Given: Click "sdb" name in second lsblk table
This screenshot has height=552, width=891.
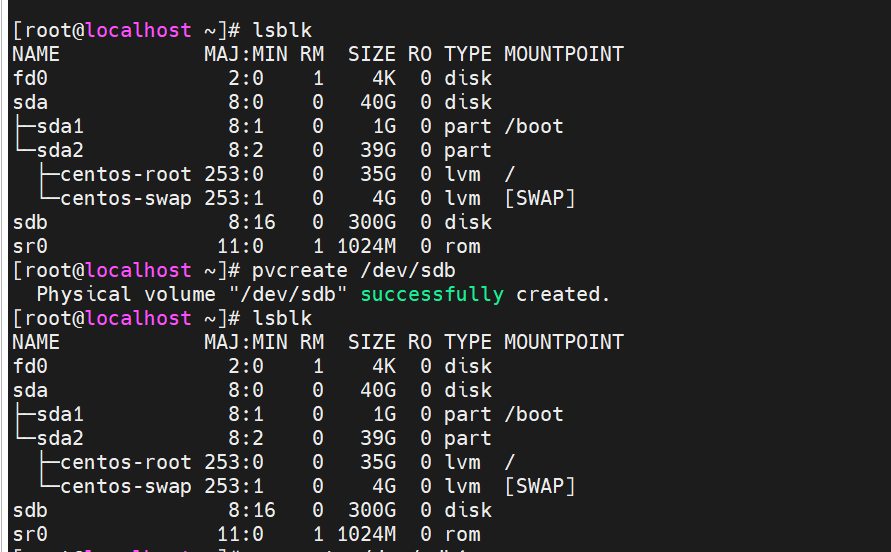Looking at the screenshot, I should (30, 511).
